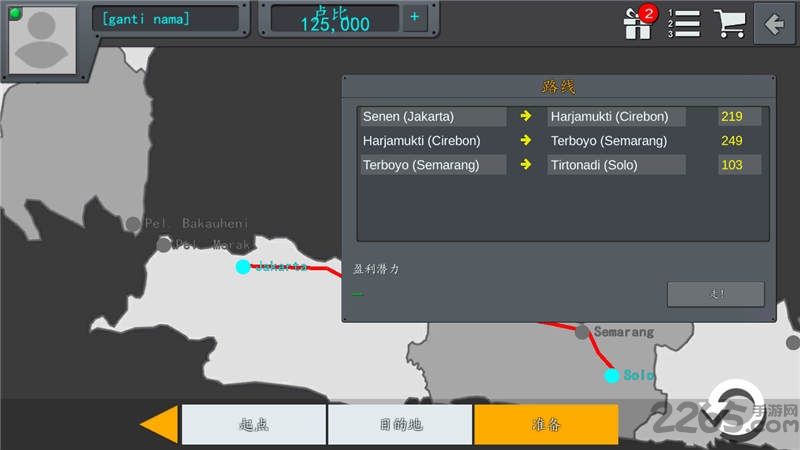800x450 pixels.
Task: Switch to the orange 准备 tab
Action: coord(546,424)
